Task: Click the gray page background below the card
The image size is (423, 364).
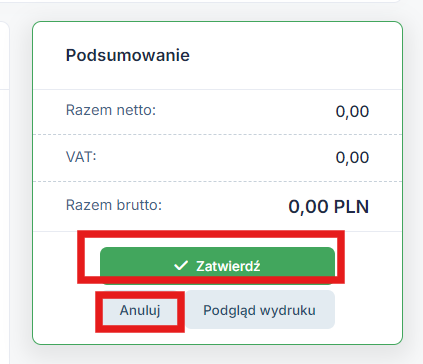Action: 217,355
